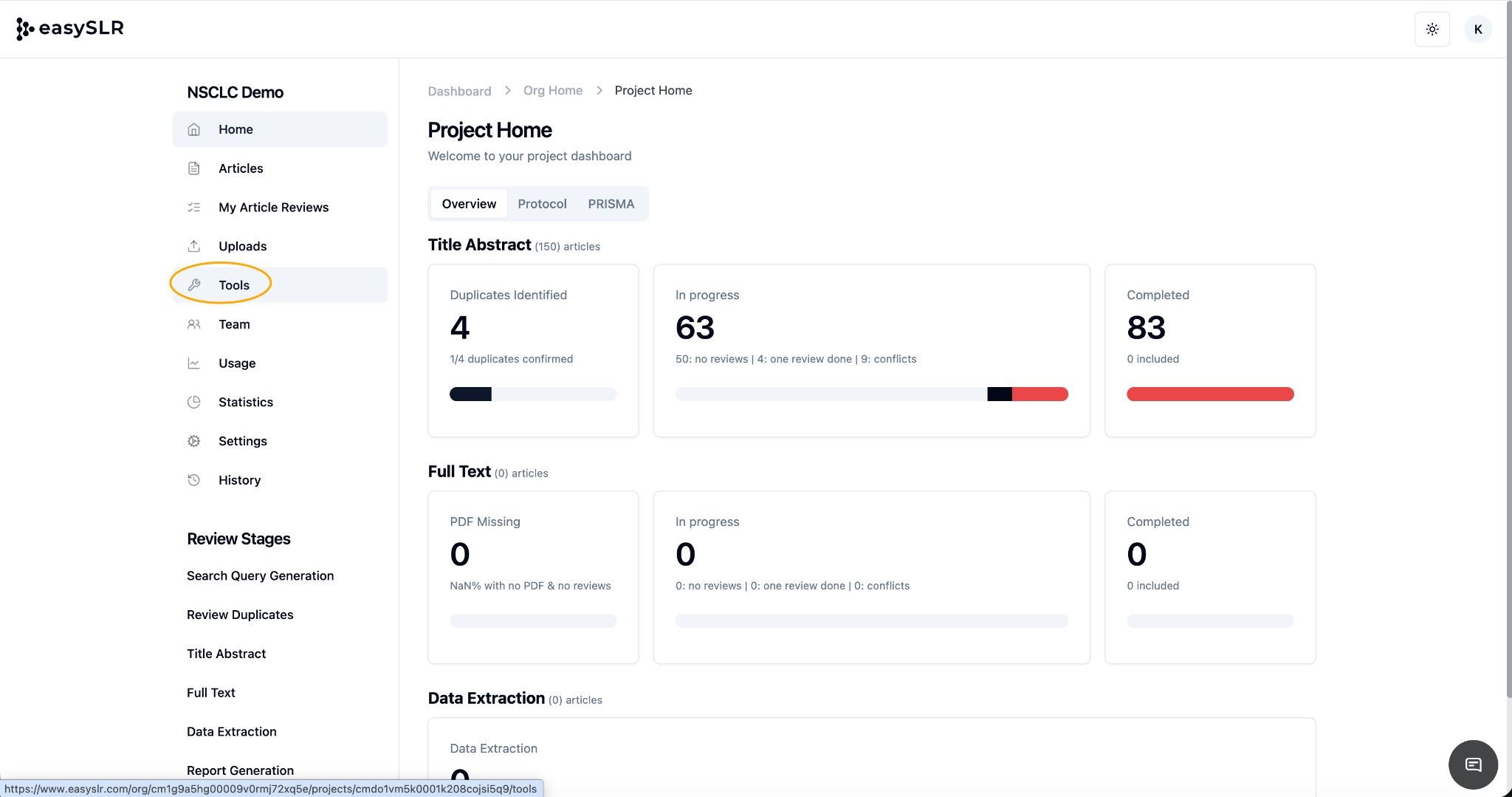Click the easySLR logo

pos(70,28)
